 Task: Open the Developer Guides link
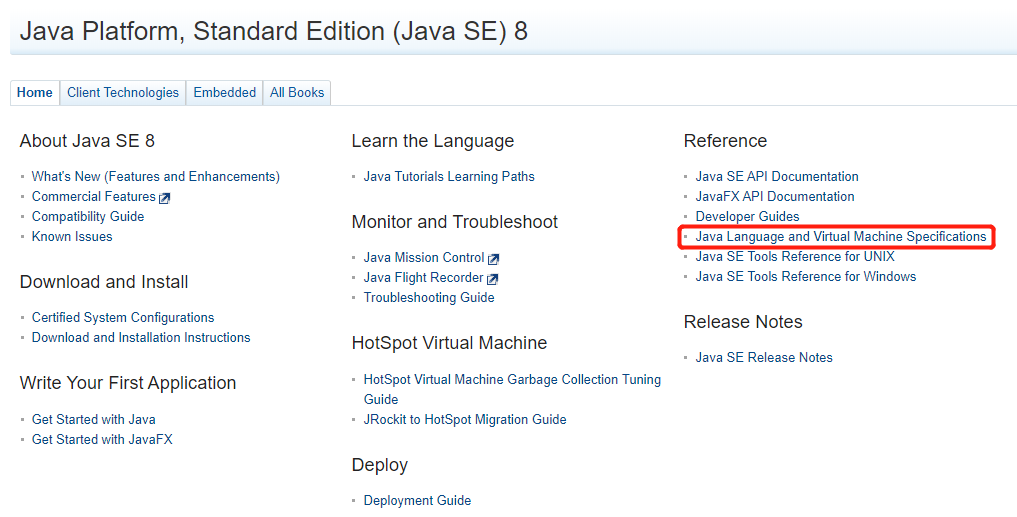tap(748, 217)
